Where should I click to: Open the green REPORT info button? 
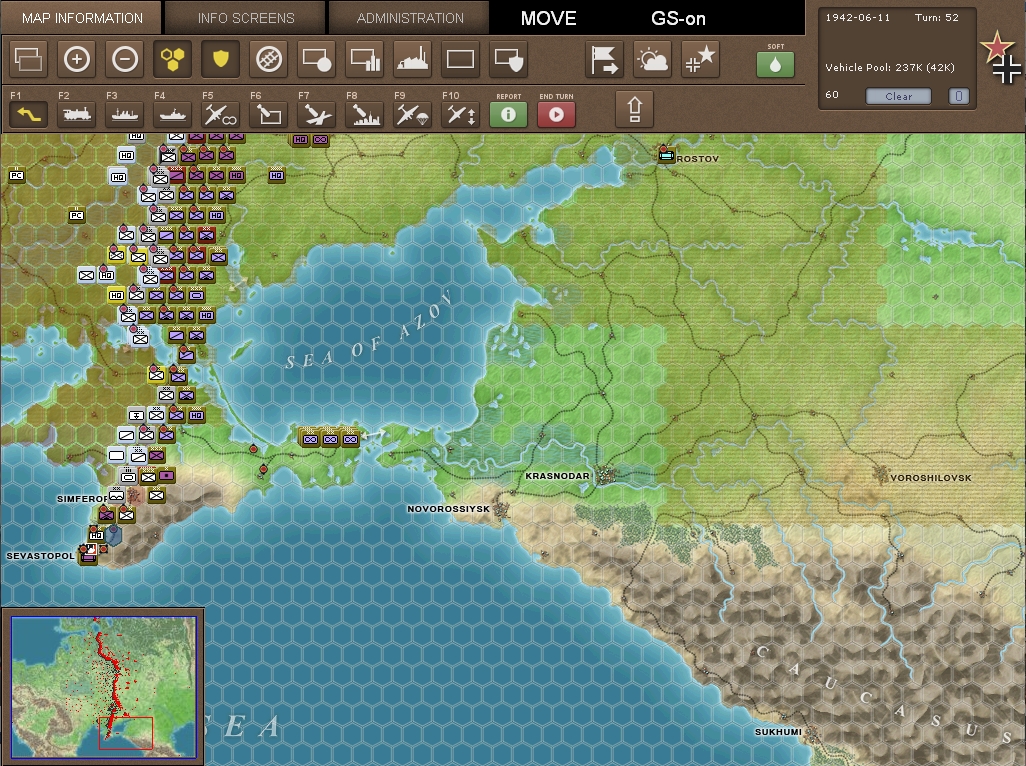(508, 114)
